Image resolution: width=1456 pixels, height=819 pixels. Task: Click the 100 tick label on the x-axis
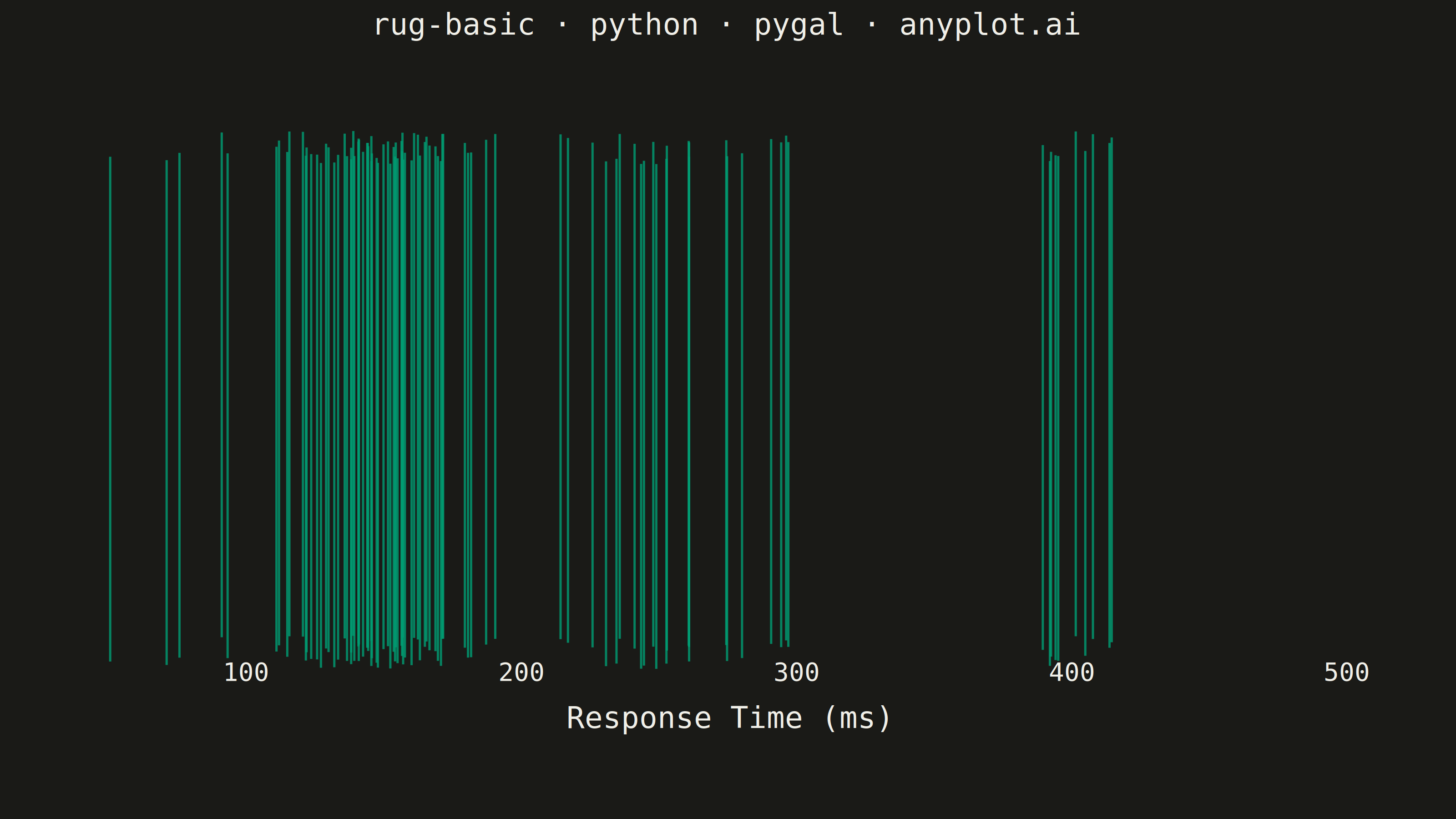tap(246, 672)
